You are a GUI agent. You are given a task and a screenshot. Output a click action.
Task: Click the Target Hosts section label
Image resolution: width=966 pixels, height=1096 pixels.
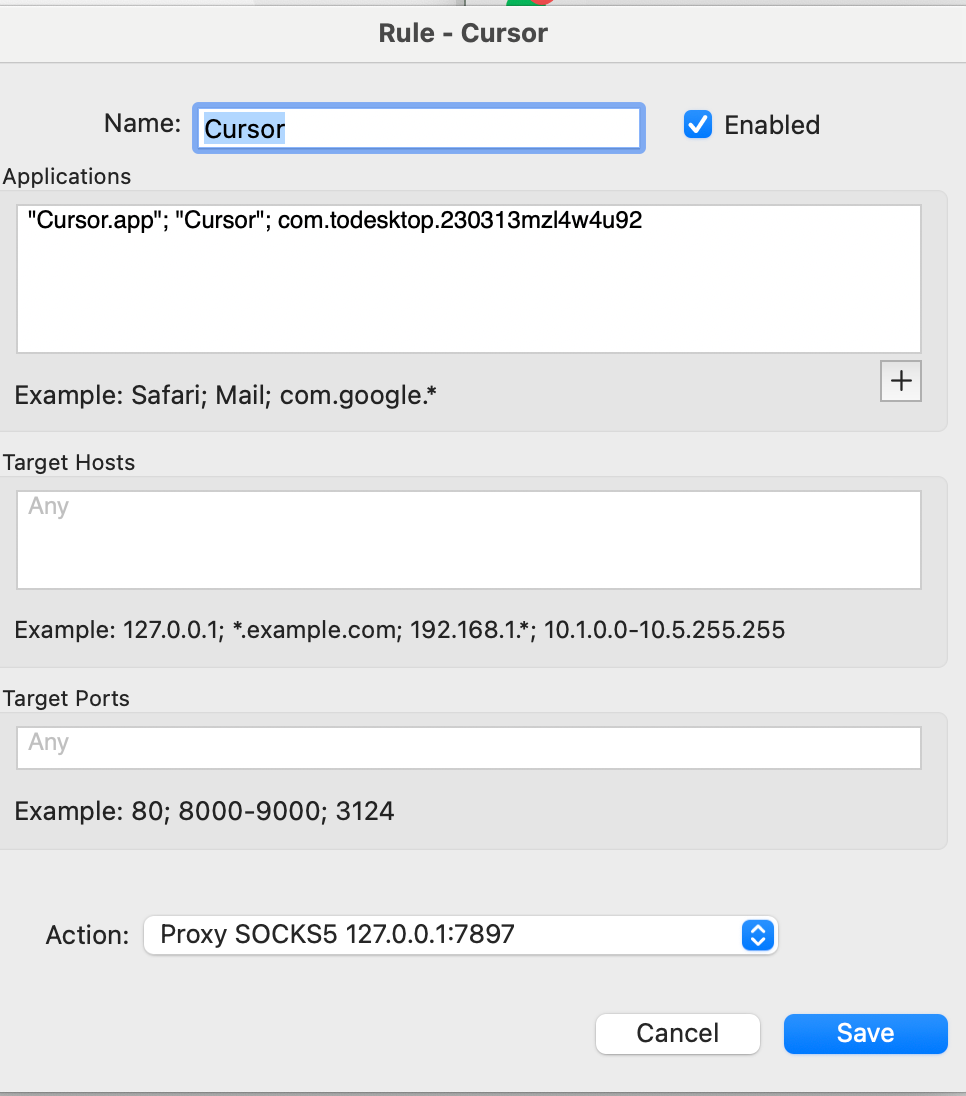pyautogui.click(x=69, y=462)
